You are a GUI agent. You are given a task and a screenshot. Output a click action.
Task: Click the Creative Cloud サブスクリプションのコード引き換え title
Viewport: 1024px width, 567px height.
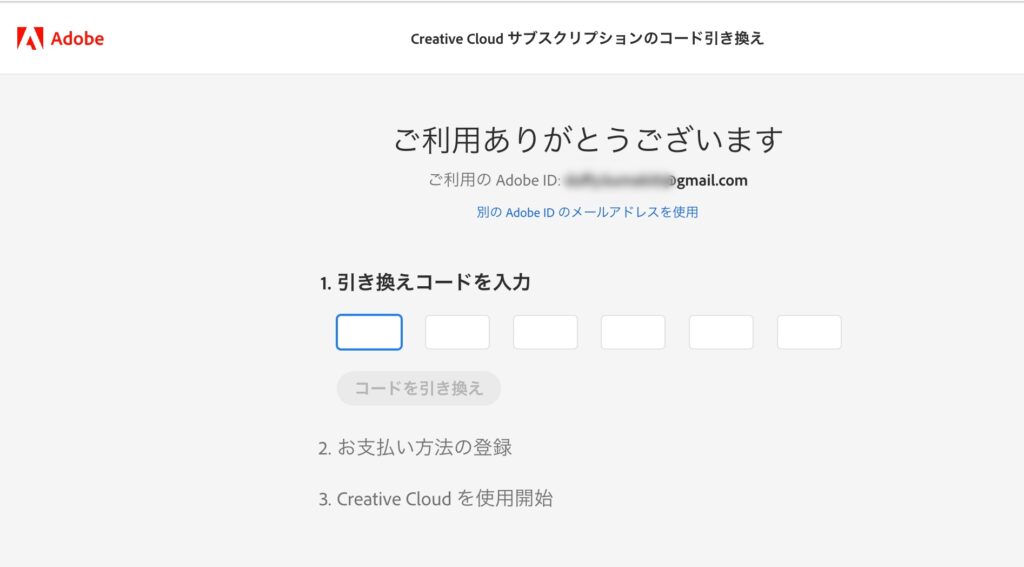(587, 39)
